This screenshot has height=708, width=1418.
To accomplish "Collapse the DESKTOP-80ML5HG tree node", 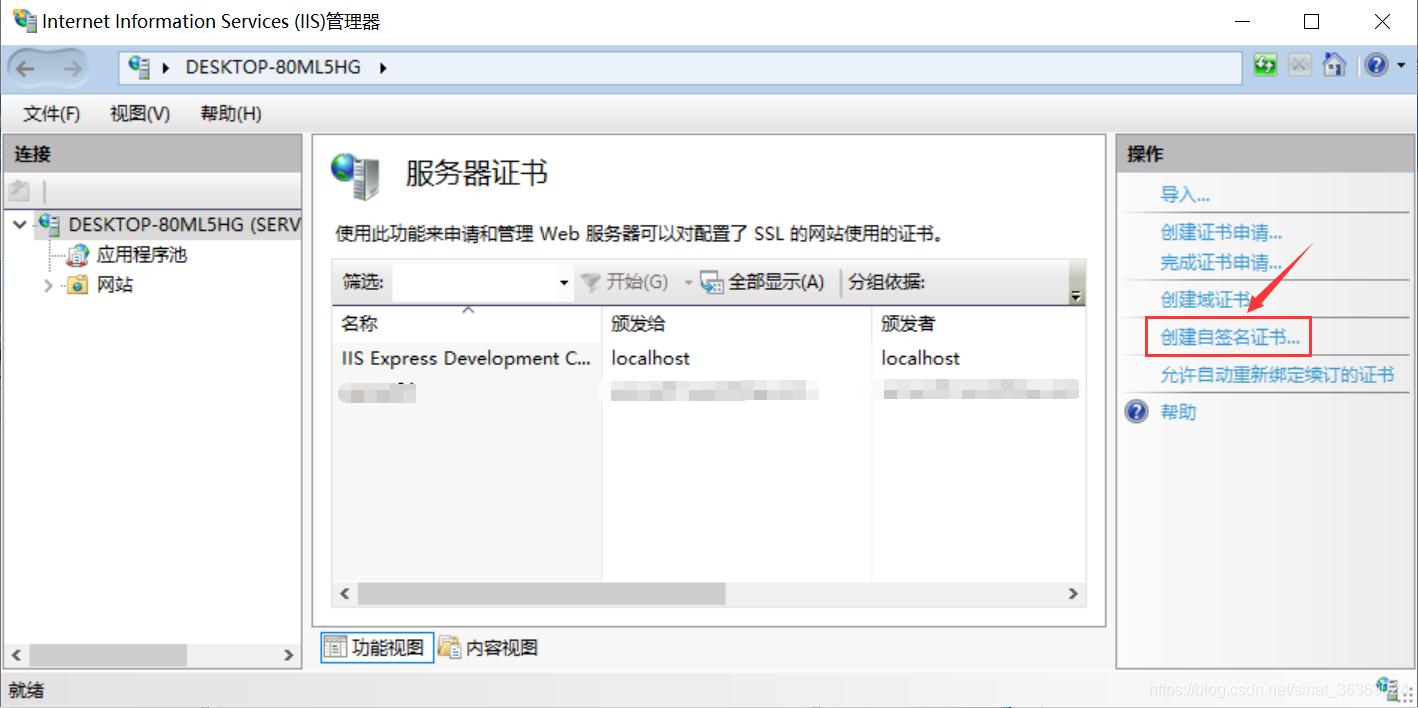I will pos(18,225).
